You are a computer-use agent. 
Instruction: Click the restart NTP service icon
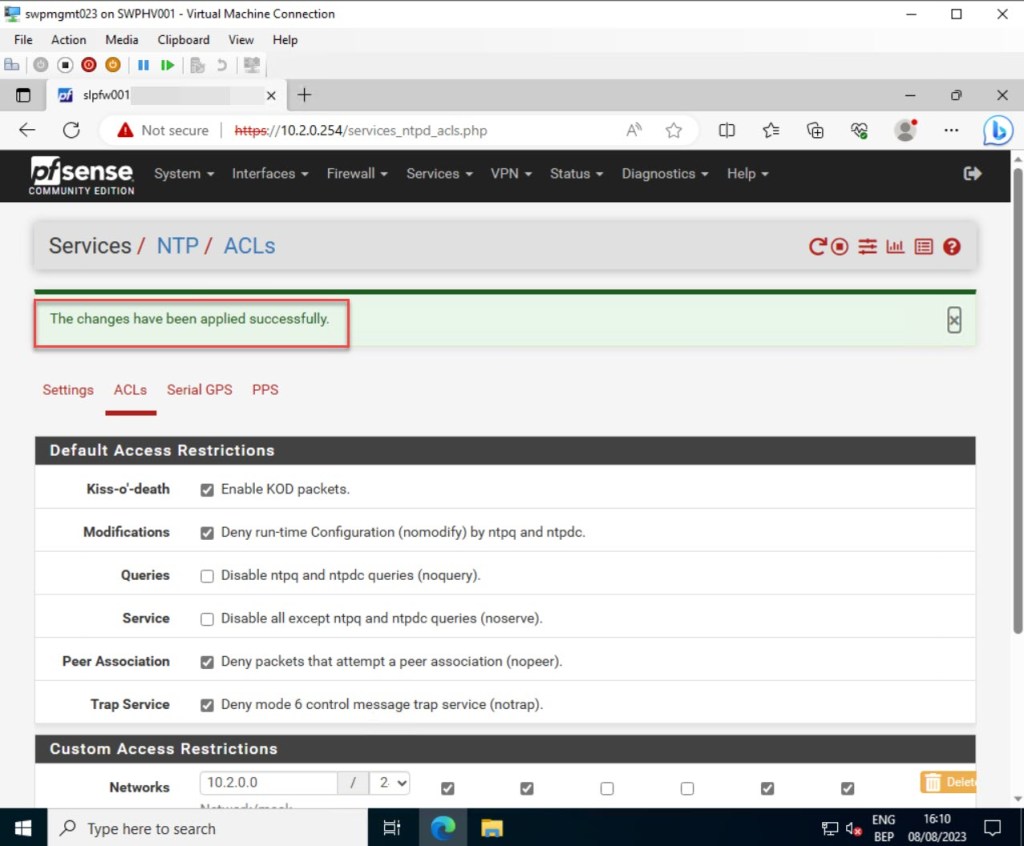pos(817,246)
